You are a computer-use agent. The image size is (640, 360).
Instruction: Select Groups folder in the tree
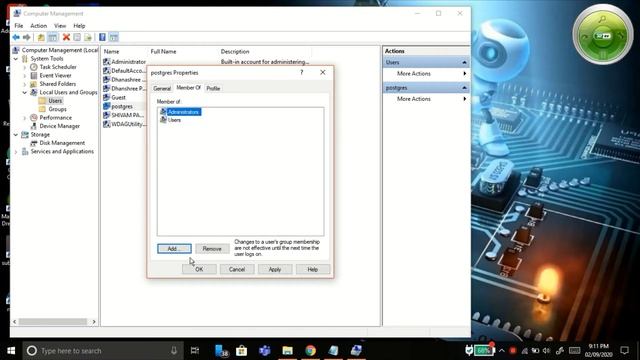[x=57, y=109]
